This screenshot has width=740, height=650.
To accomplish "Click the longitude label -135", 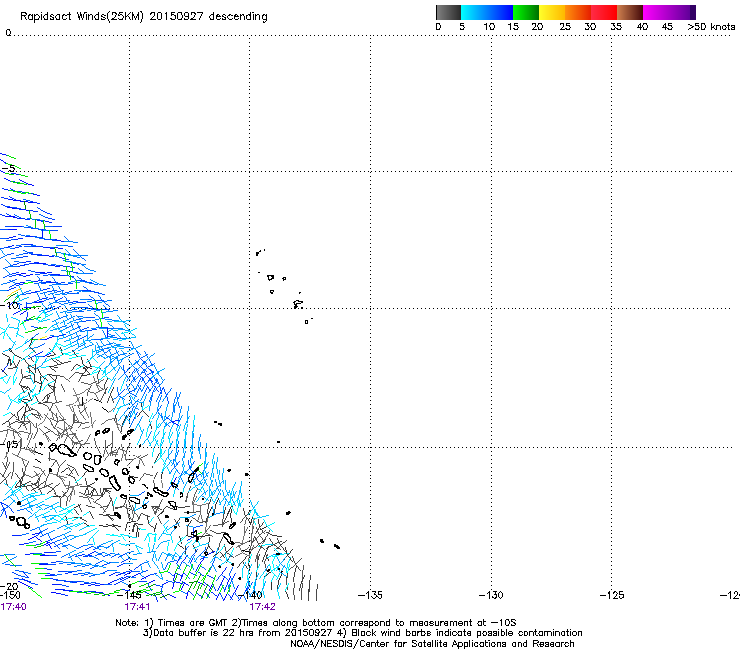I will 370,595.
